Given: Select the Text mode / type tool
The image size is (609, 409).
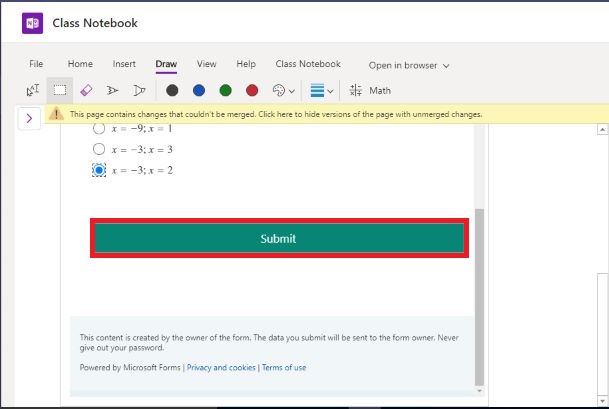Looking at the screenshot, I should (x=33, y=91).
